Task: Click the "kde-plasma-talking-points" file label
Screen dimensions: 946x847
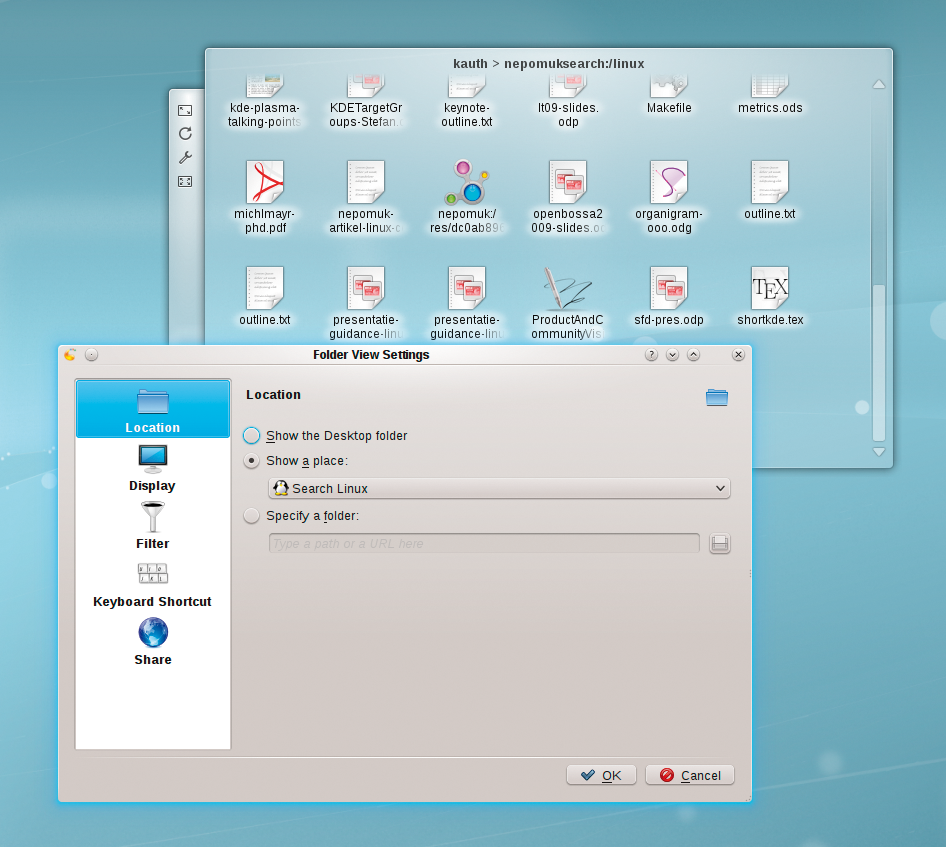Action: [x=265, y=115]
